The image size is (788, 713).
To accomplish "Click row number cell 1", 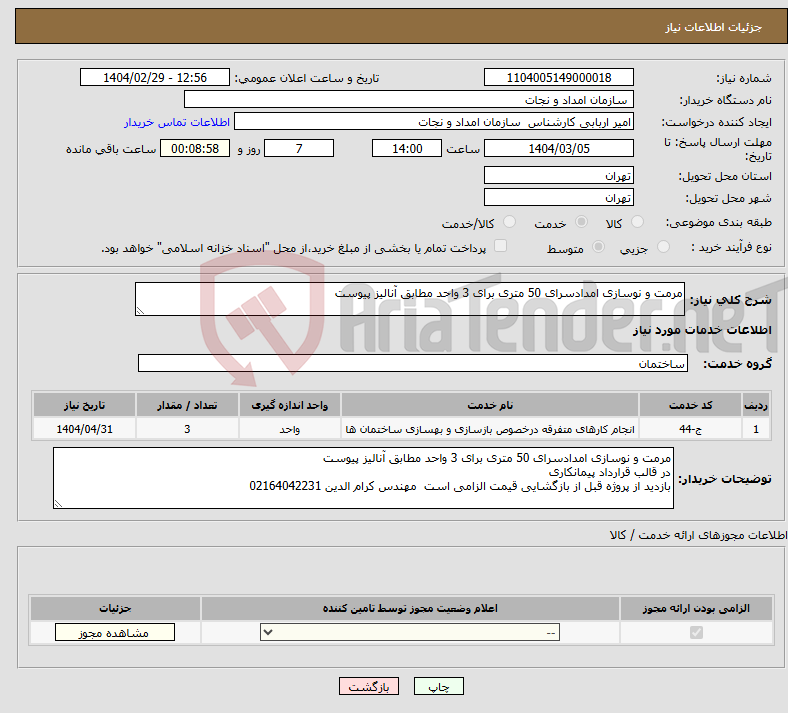I will click(x=756, y=429).
